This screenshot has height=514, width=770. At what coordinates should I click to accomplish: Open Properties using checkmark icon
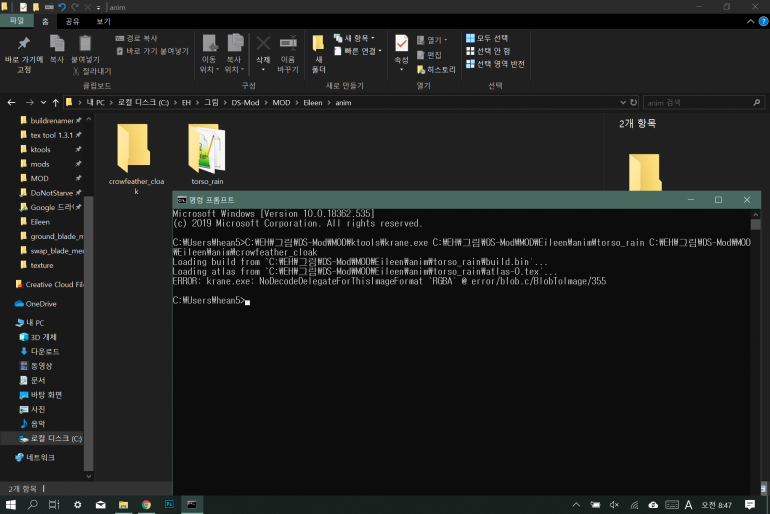401,44
